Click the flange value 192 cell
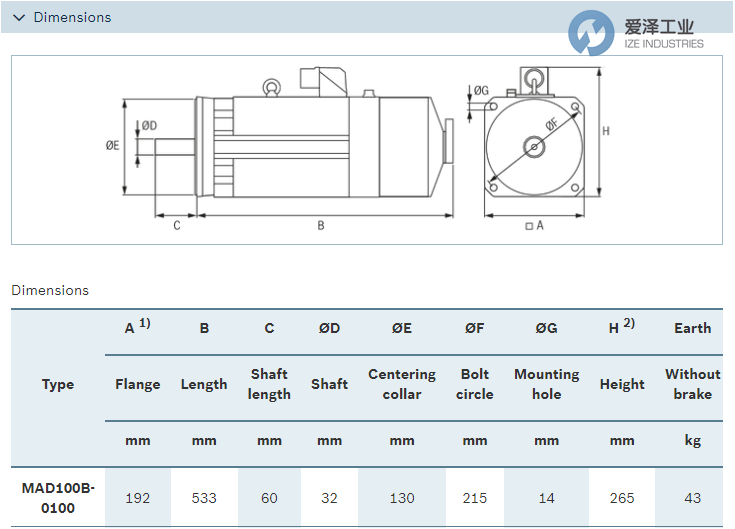 coord(137,497)
